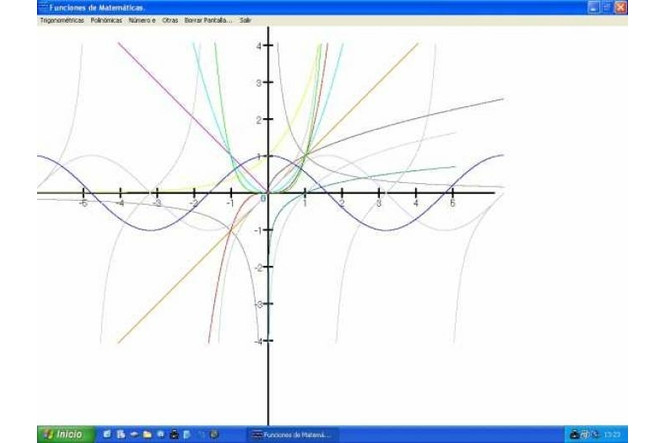Close the Funciones de Matemáticas window
Viewport: 664px width, 443px height.
pyautogui.click(x=621, y=7)
